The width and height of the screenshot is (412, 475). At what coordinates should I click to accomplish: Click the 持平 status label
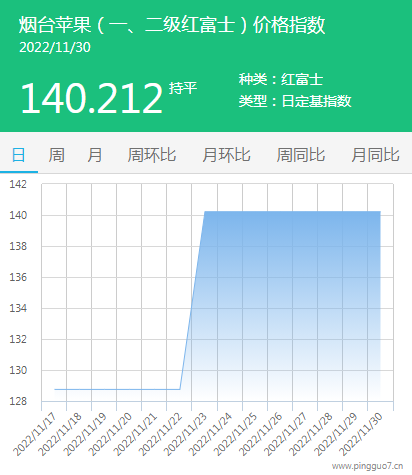[183, 88]
